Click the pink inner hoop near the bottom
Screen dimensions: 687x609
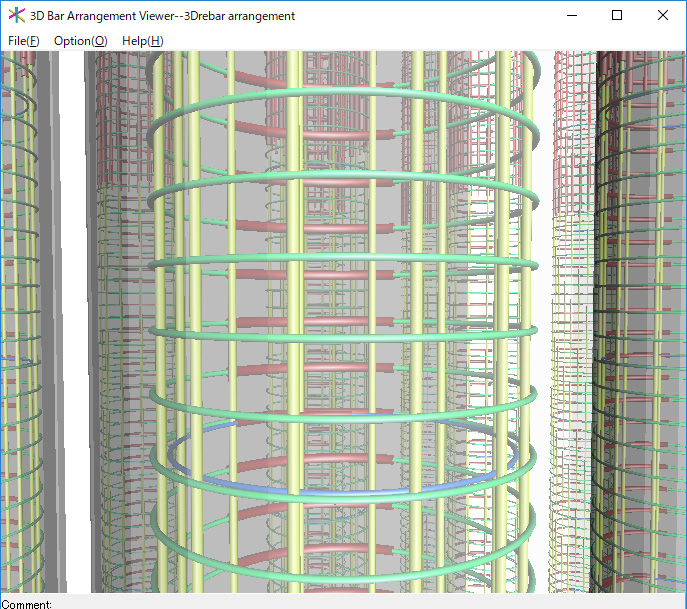270,558
